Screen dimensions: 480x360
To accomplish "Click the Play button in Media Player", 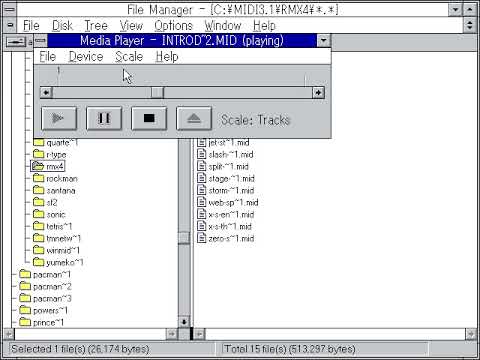I will click(59, 118).
